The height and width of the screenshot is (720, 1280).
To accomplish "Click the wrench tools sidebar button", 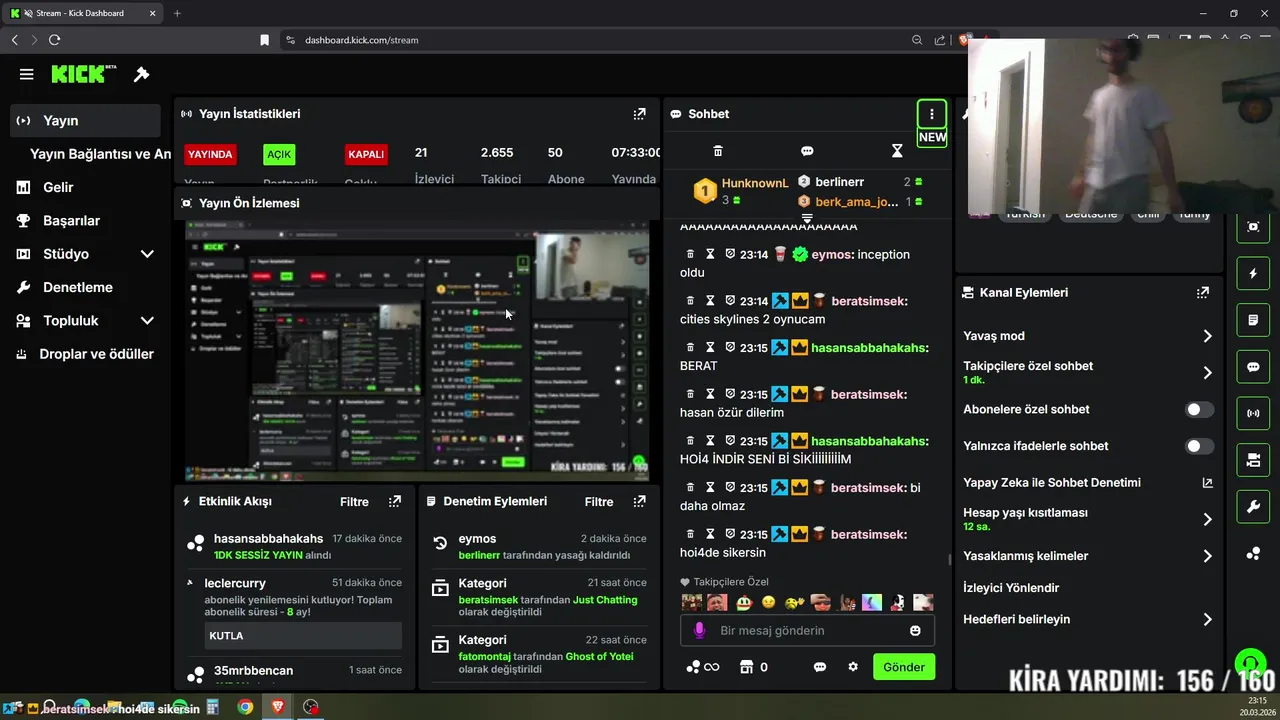I will coord(1253,507).
